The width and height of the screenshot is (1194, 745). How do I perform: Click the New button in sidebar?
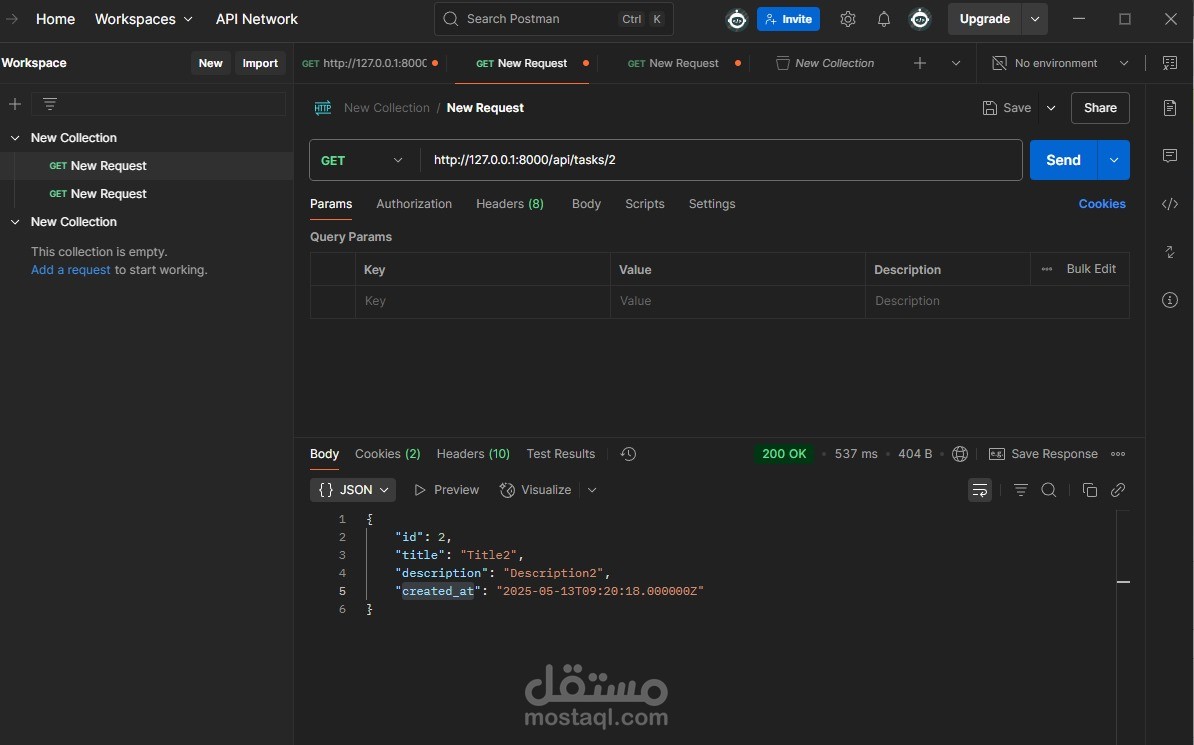210,63
